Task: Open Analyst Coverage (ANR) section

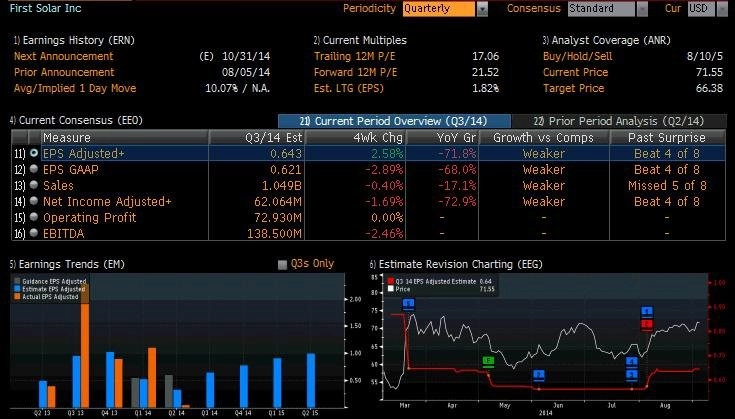Action: pyautogui.click(x=607, y=40)
